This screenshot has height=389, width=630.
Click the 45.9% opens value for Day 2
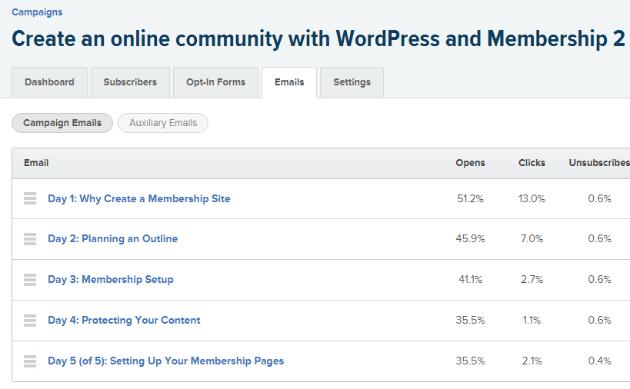click(470, 239)
